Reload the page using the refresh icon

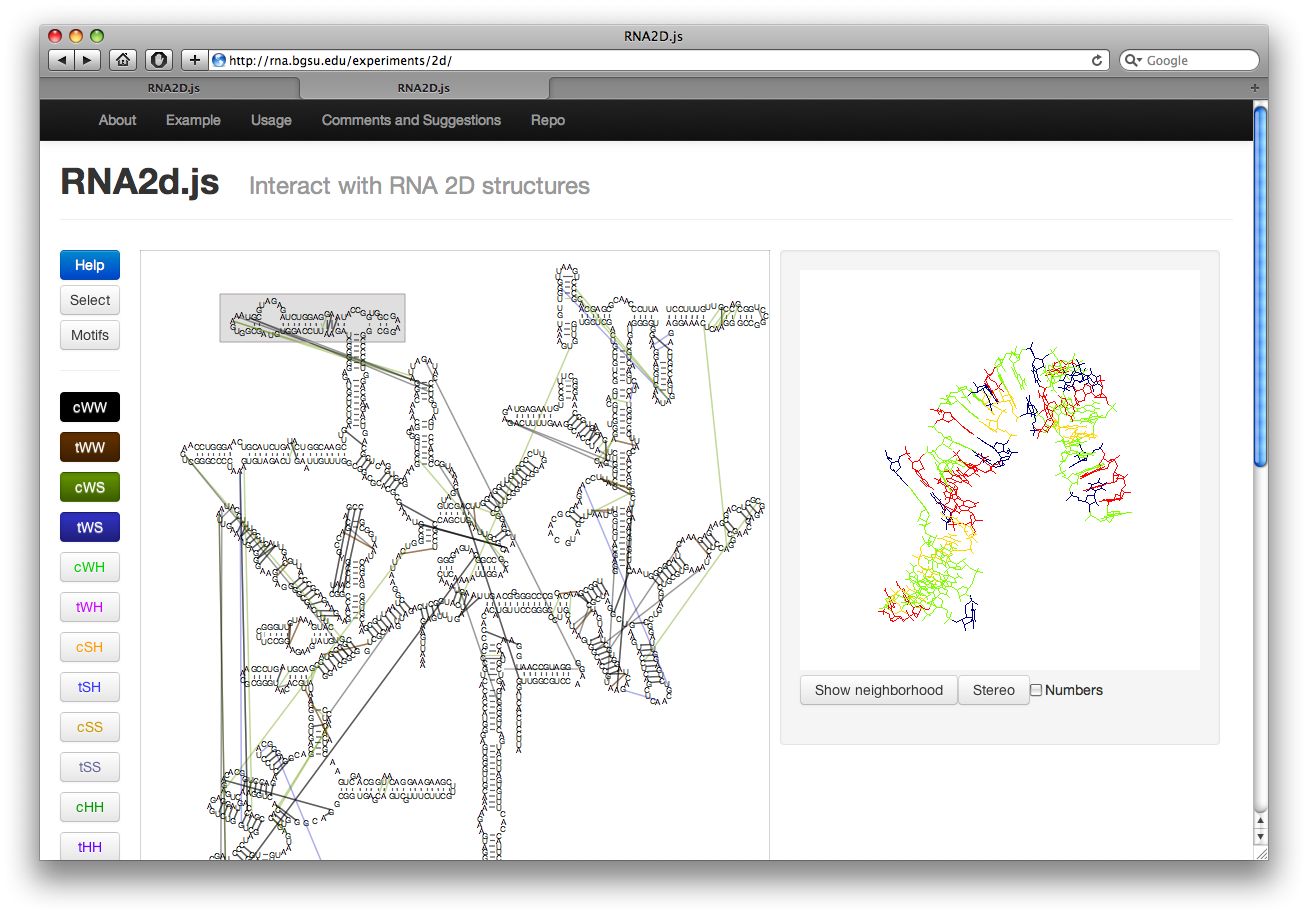tap(1097, 60)
